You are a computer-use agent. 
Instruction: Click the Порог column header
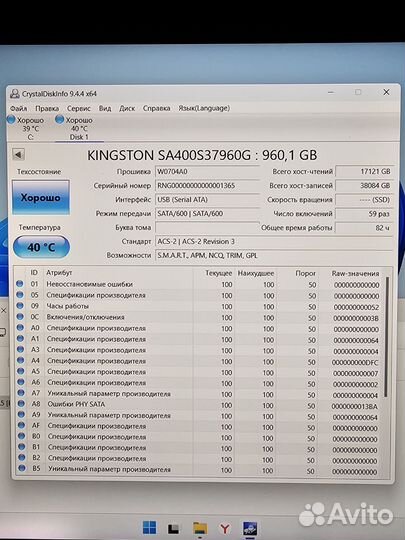[x=305, y=273]
